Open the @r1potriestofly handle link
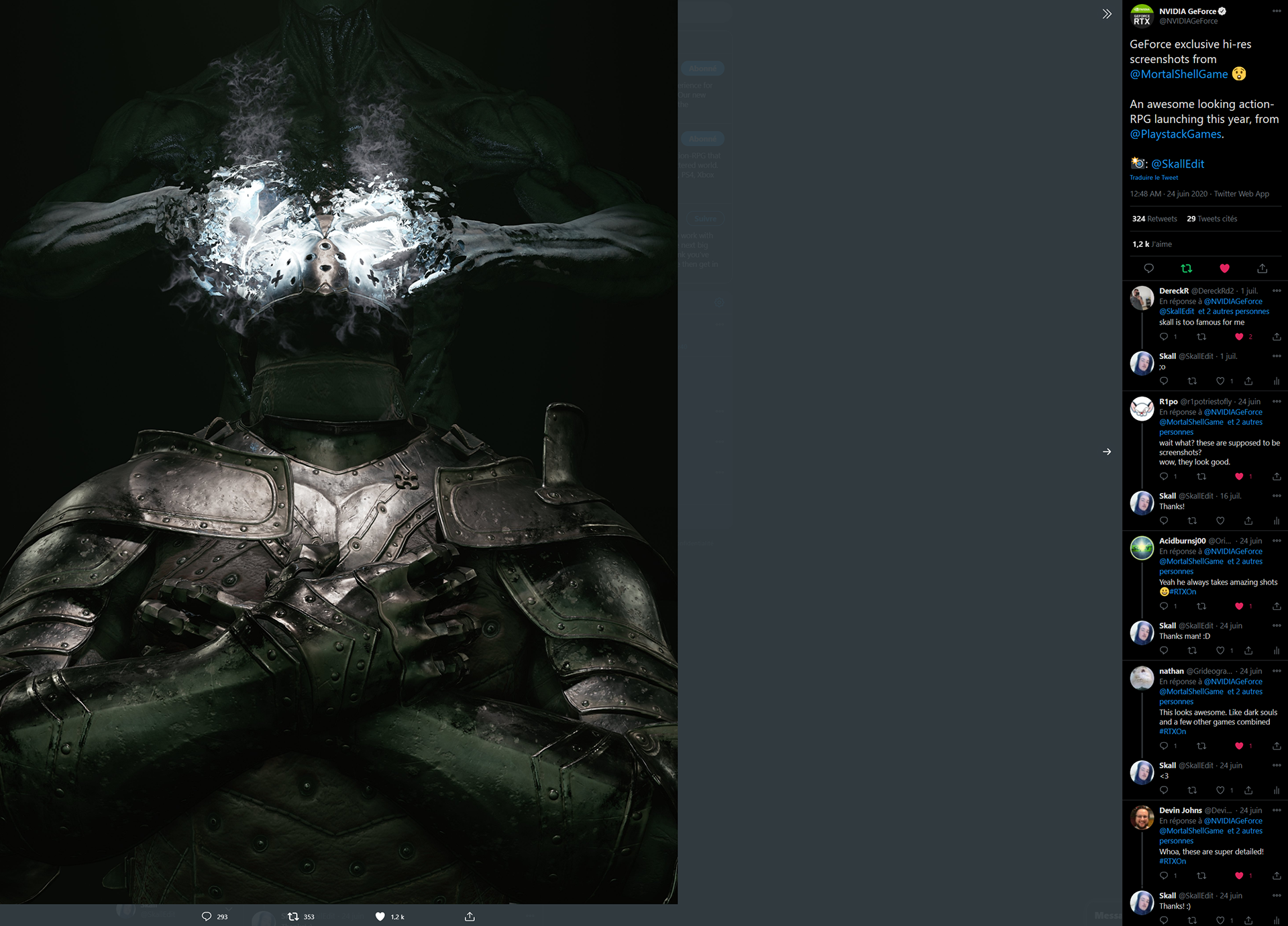Screen dimensions: 1288x926 click(x=1206, y=402)
